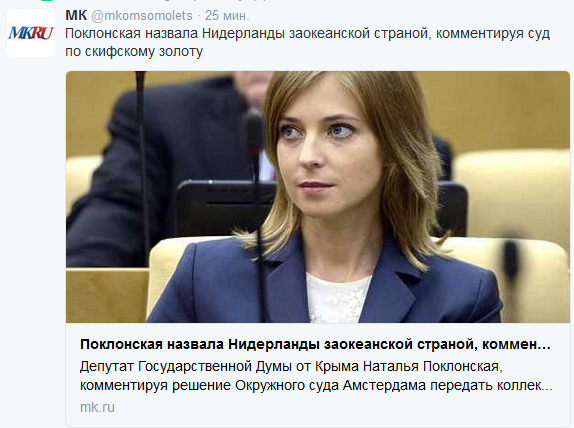Click the microphone stand in the card photo

coord(142,165)
